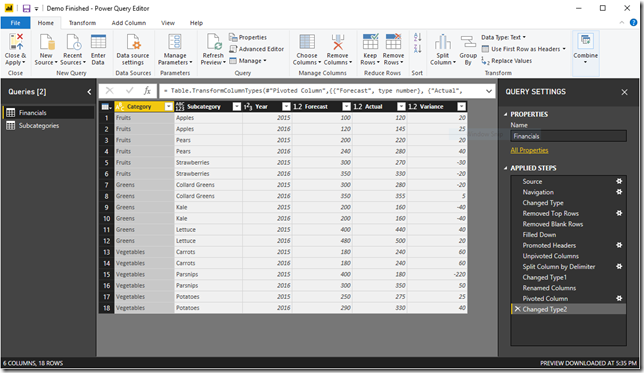Collapse the Queries pane
This screenshot has height=373, width=644.
click(x=89, y=92)
